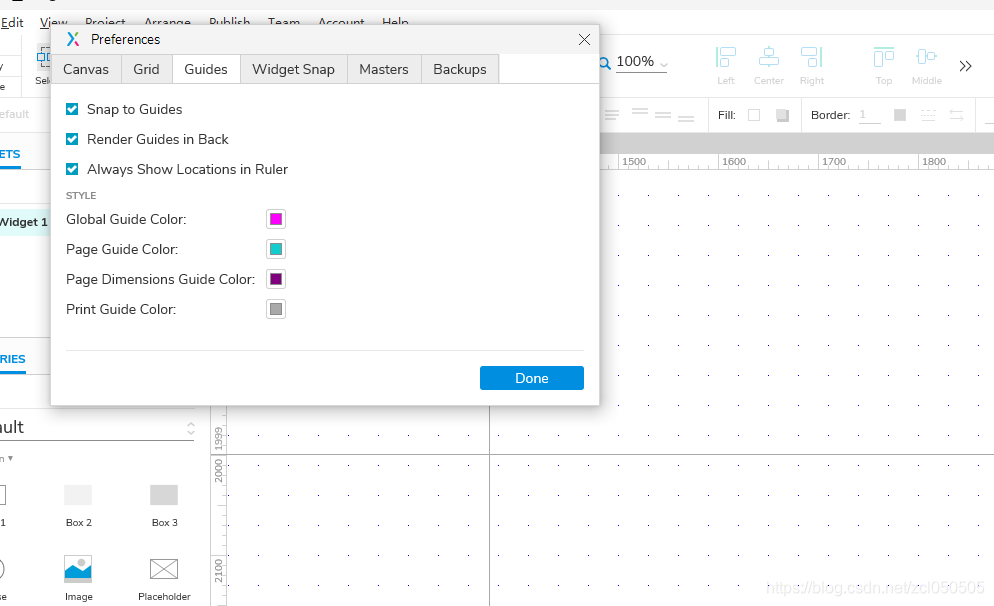Viewport: 994px width, 606px height.
Task: Select the Placeholder widget icon
Action: (164, 569)
